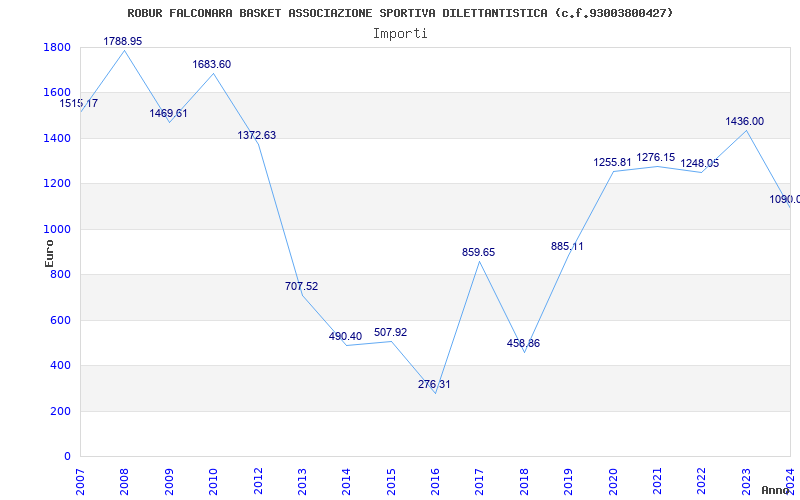Click the 200 y-axis value
800x500 pixels.
pyautogui.click(x=60, y=411)
